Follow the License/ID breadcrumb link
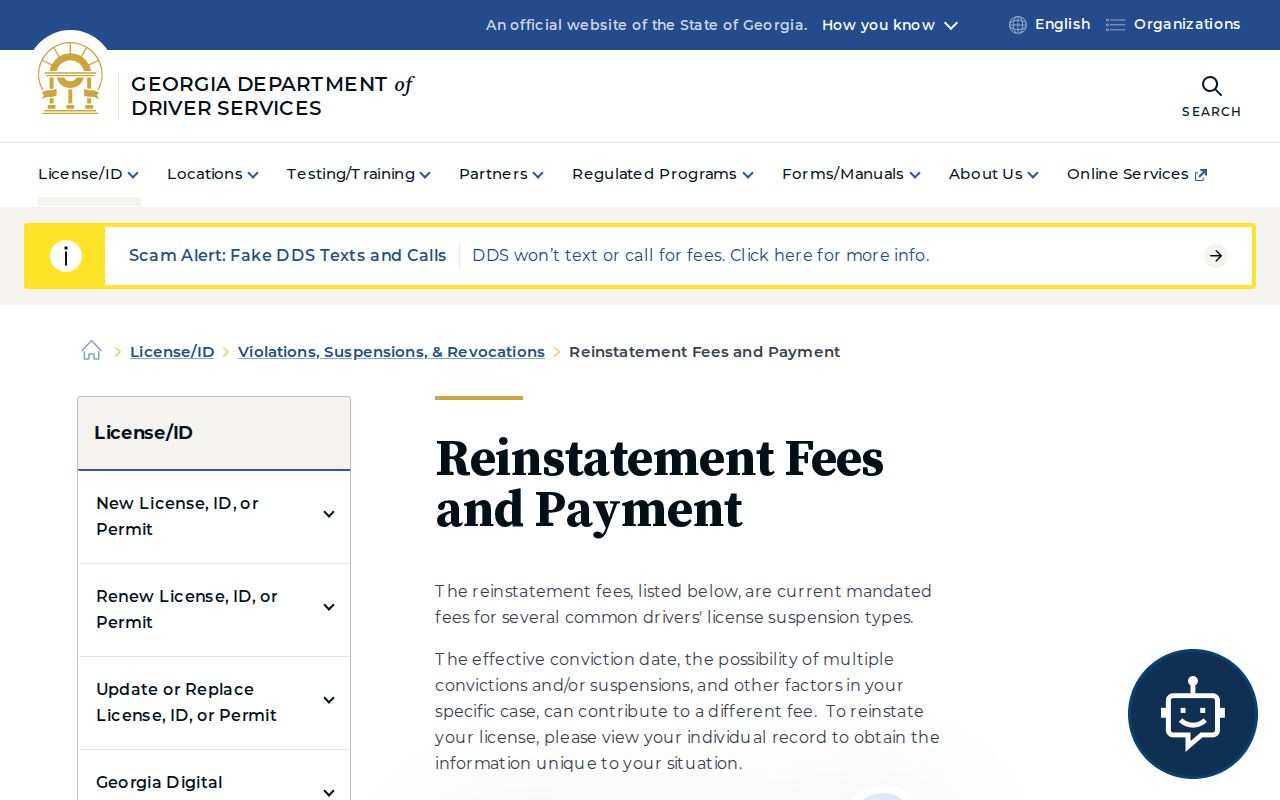 pos(172,352)
